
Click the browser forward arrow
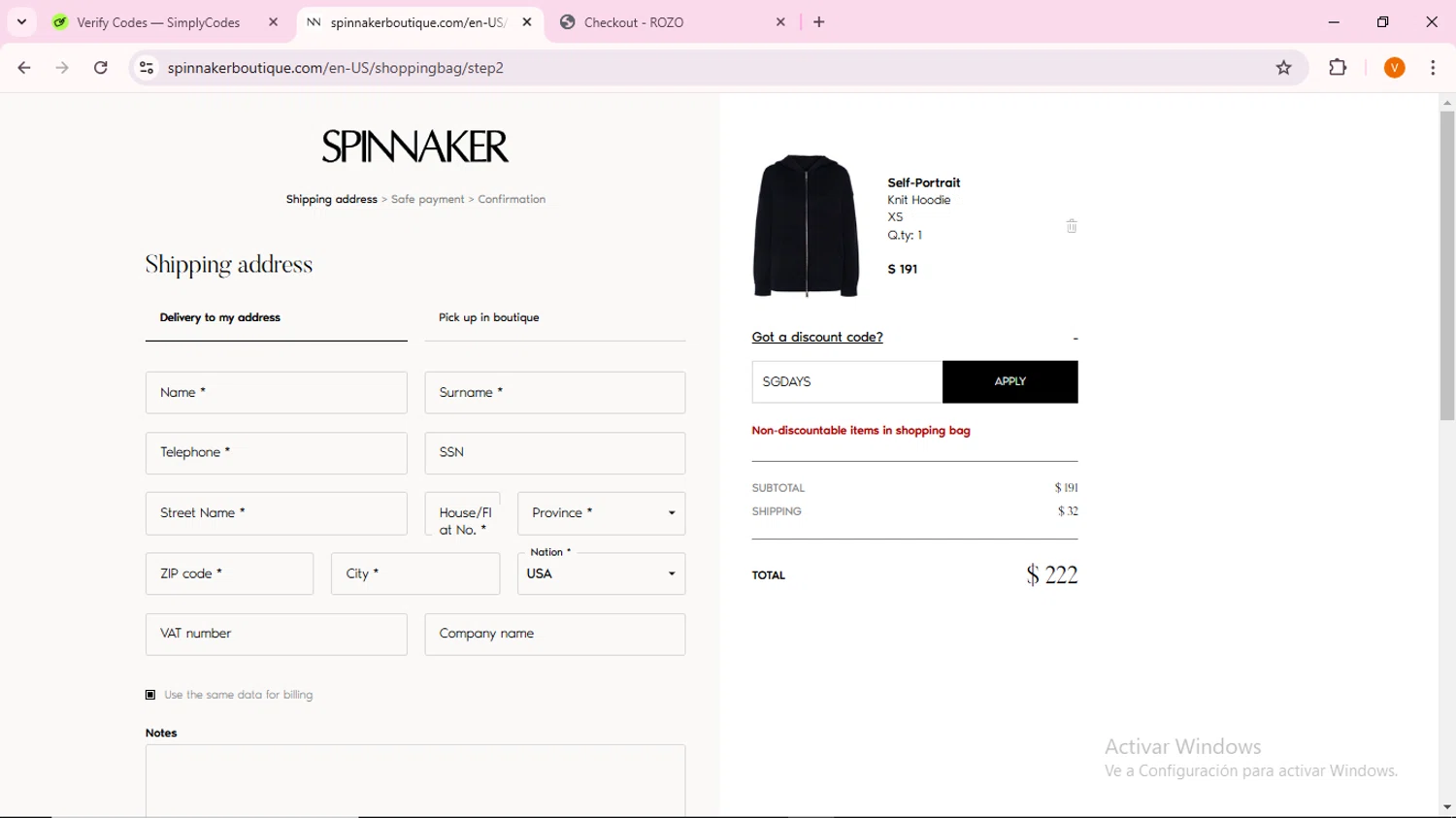62,68
